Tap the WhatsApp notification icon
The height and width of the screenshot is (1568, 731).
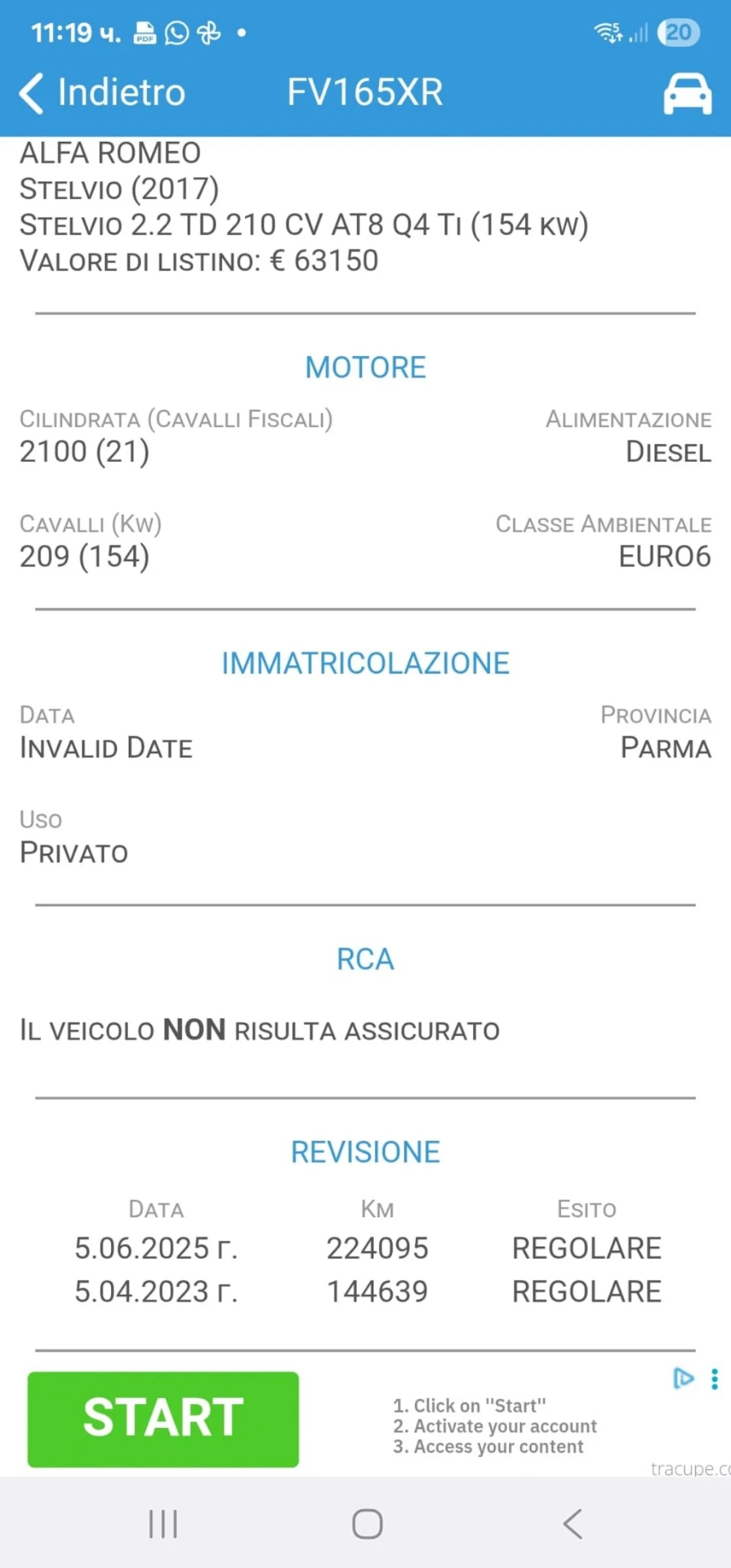(176, 33)
